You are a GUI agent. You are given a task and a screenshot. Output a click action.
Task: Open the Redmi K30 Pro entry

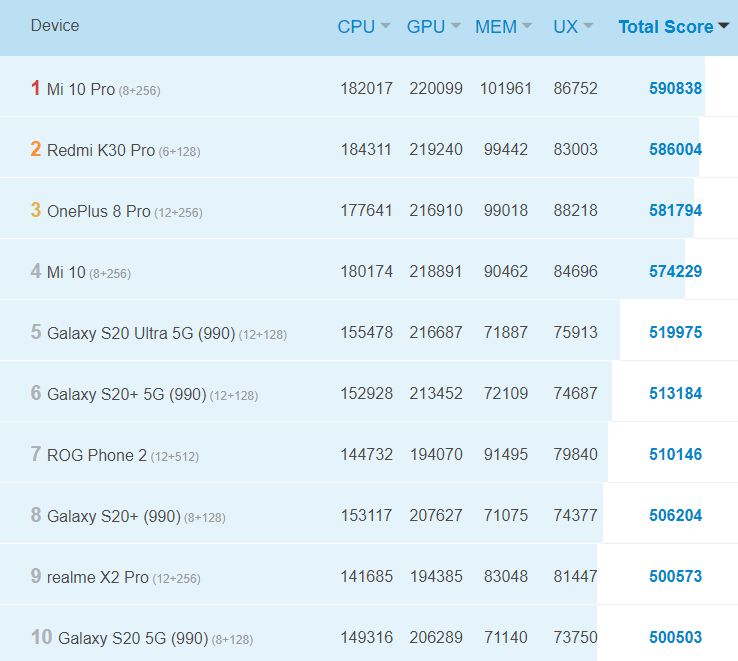[x=101, y=150]
